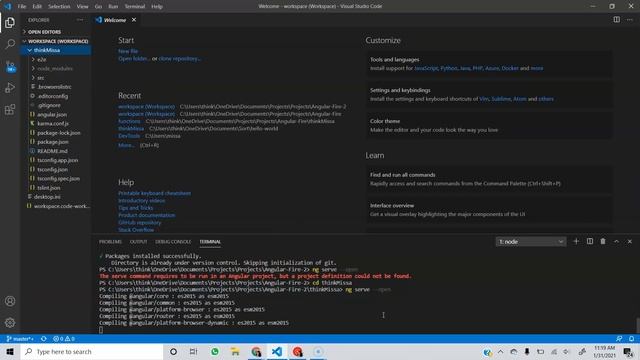The width and height of the screenshot is (640, 360).
Task: Open Introductory videos link
Action: click(x=142, y=200)
